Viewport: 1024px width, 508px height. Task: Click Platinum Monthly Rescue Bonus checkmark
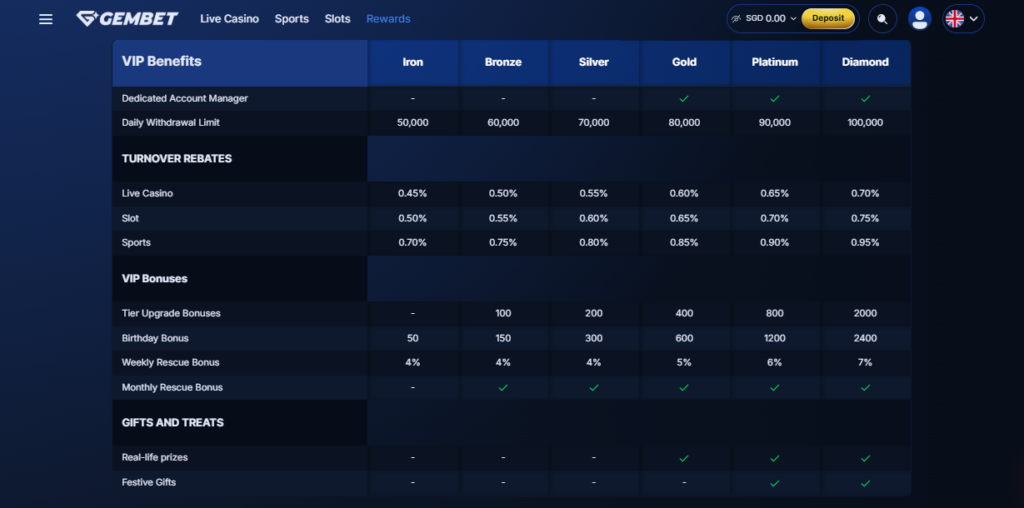[x=775, y=387]
